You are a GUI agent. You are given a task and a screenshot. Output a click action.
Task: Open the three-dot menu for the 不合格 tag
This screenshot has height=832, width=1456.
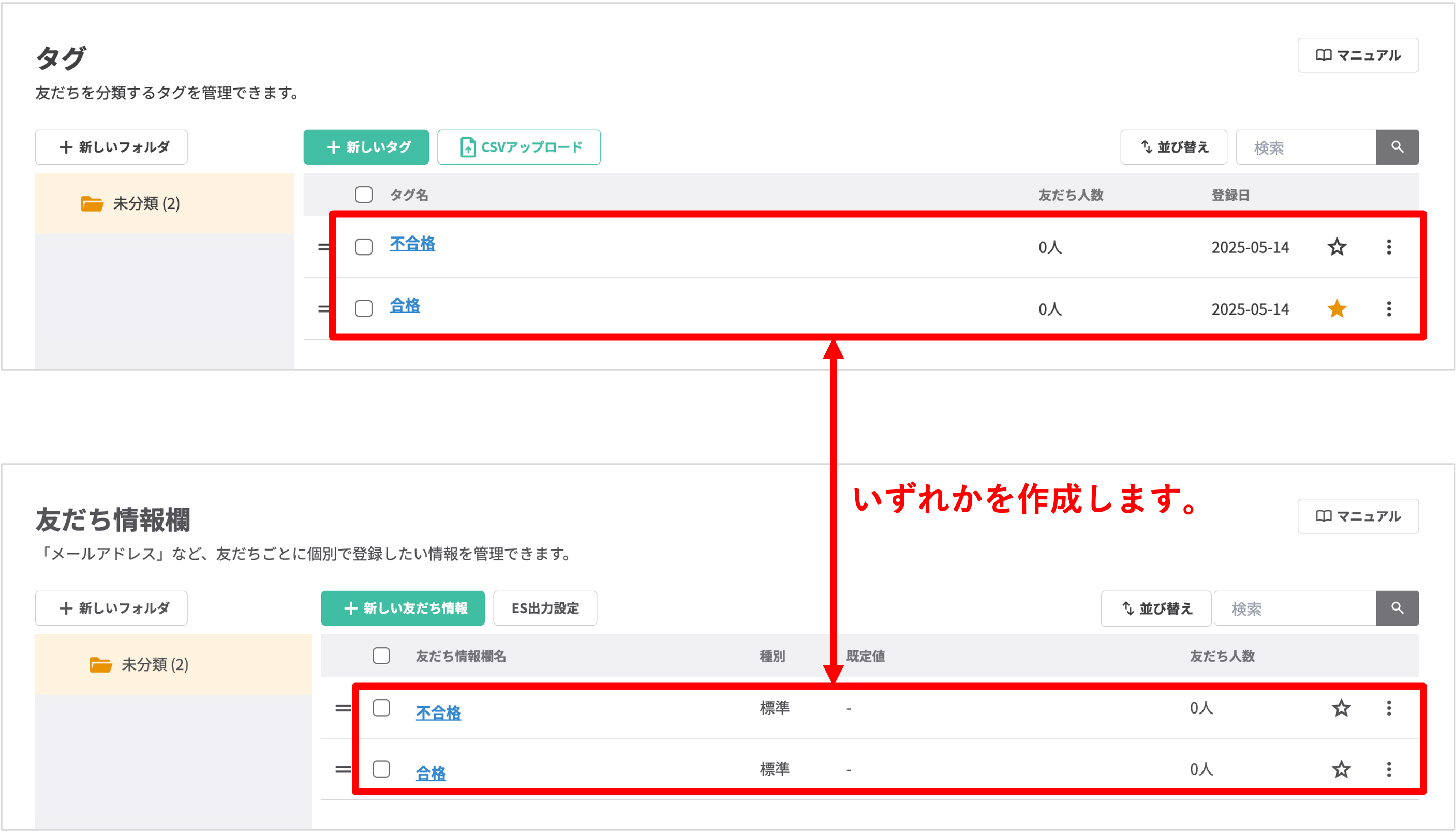(x=1389, y=247)
